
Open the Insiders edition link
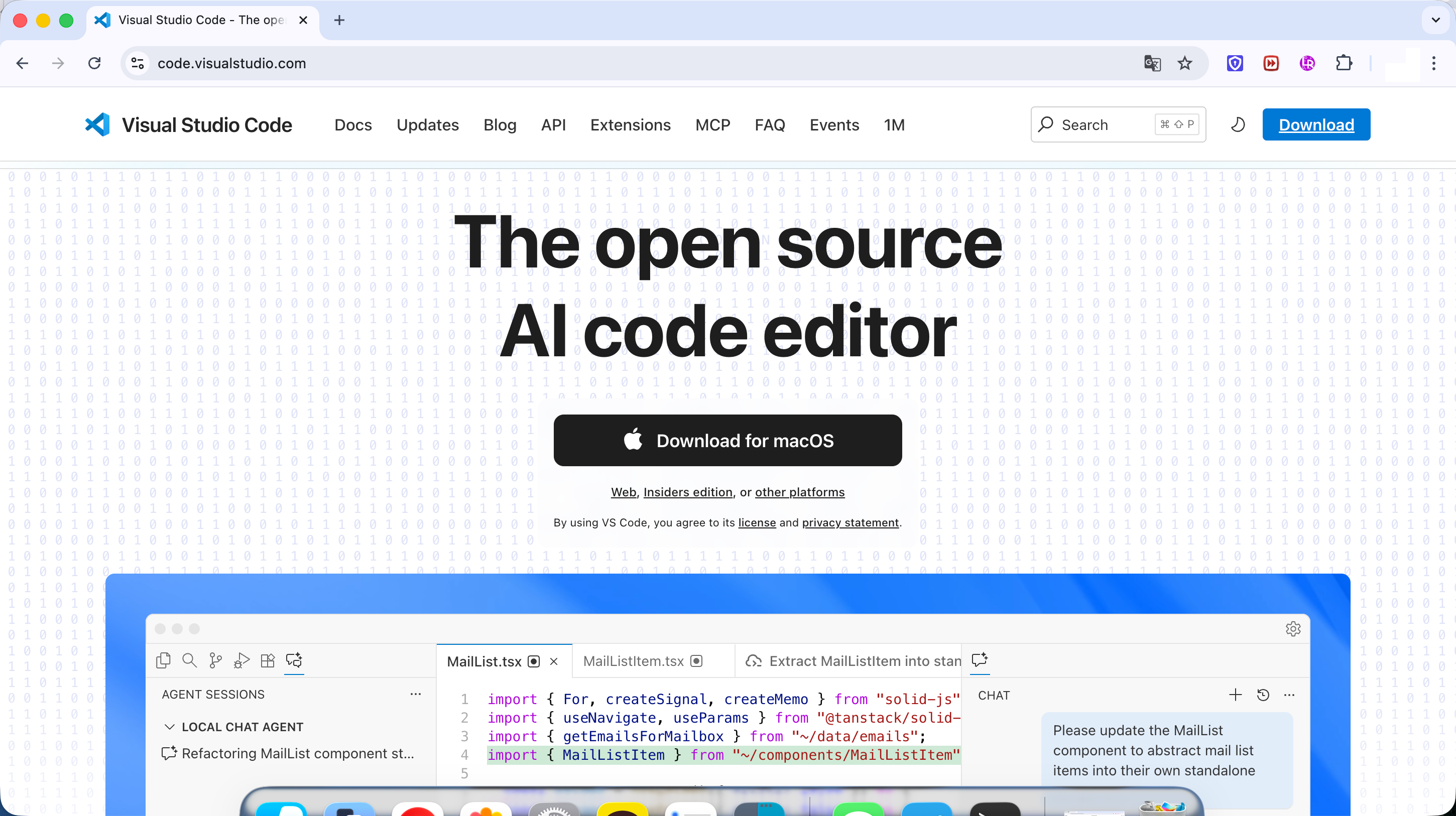coord(688,492)
